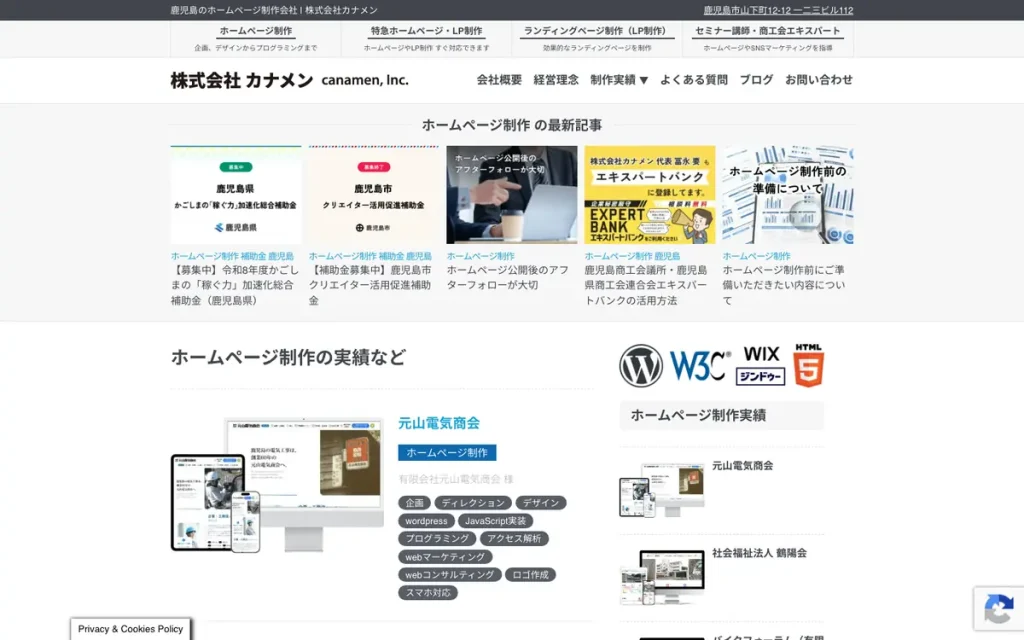Open the ブログ menu item
The image size is (1024, 640).
coord(756,80)
